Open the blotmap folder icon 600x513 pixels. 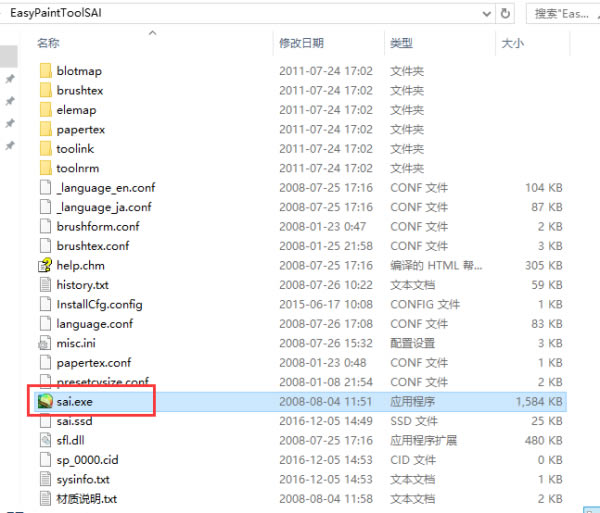click(46, 71)
